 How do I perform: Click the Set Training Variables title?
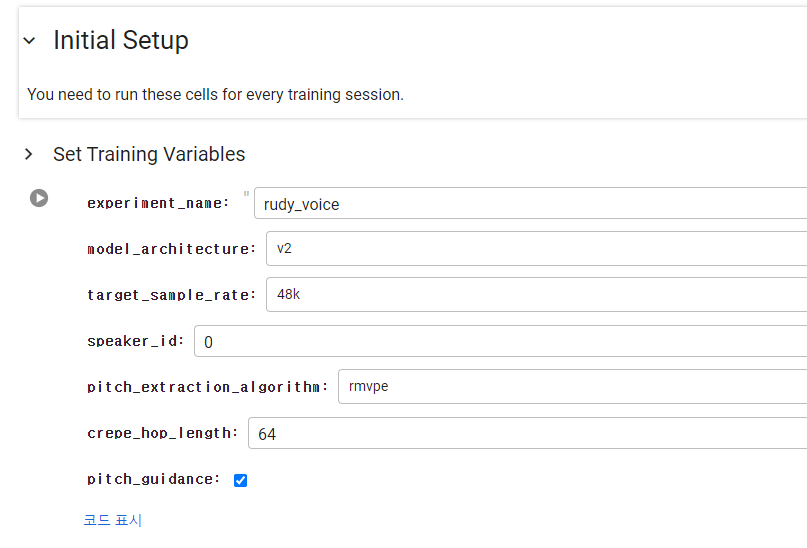pos(149,154)
